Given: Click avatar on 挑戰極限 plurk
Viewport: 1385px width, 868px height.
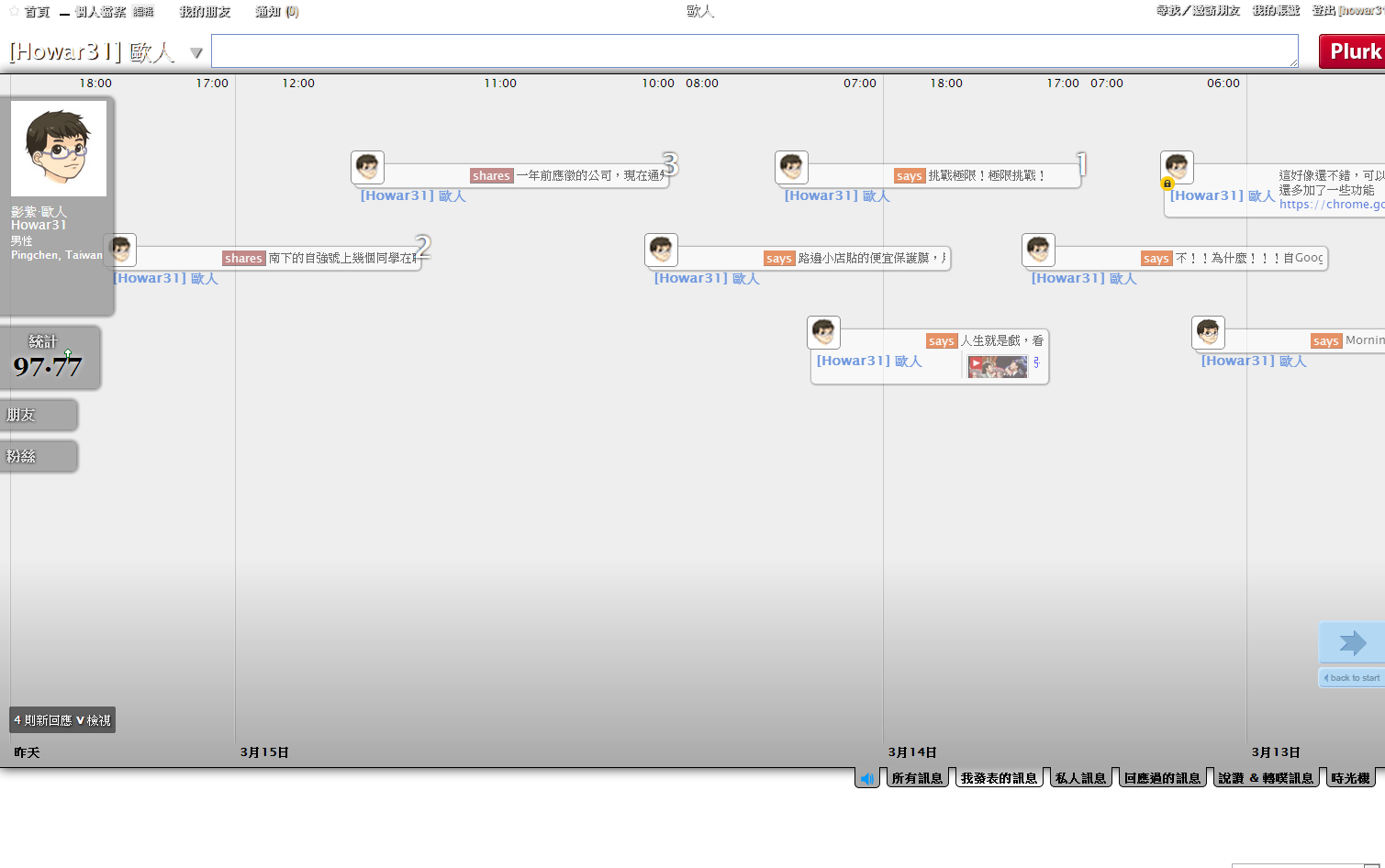Looking at the screenshot, I should (791, 168).
